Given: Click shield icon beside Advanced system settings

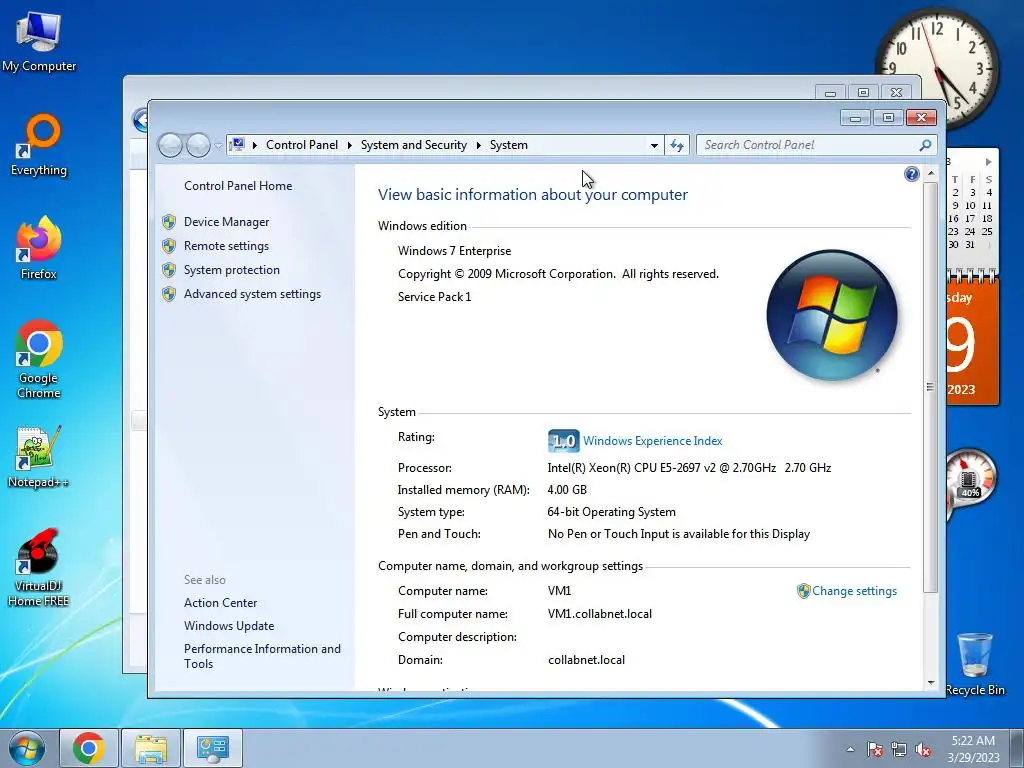Looking at the screenshot, I should [x=169, y=294].
